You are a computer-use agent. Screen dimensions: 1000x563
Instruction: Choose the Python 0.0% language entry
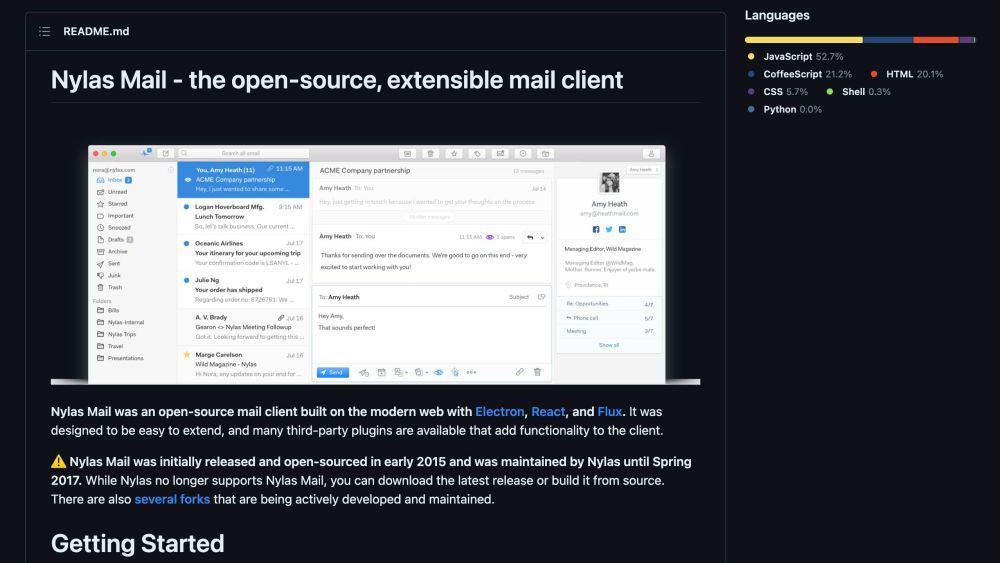coord(785,110)
